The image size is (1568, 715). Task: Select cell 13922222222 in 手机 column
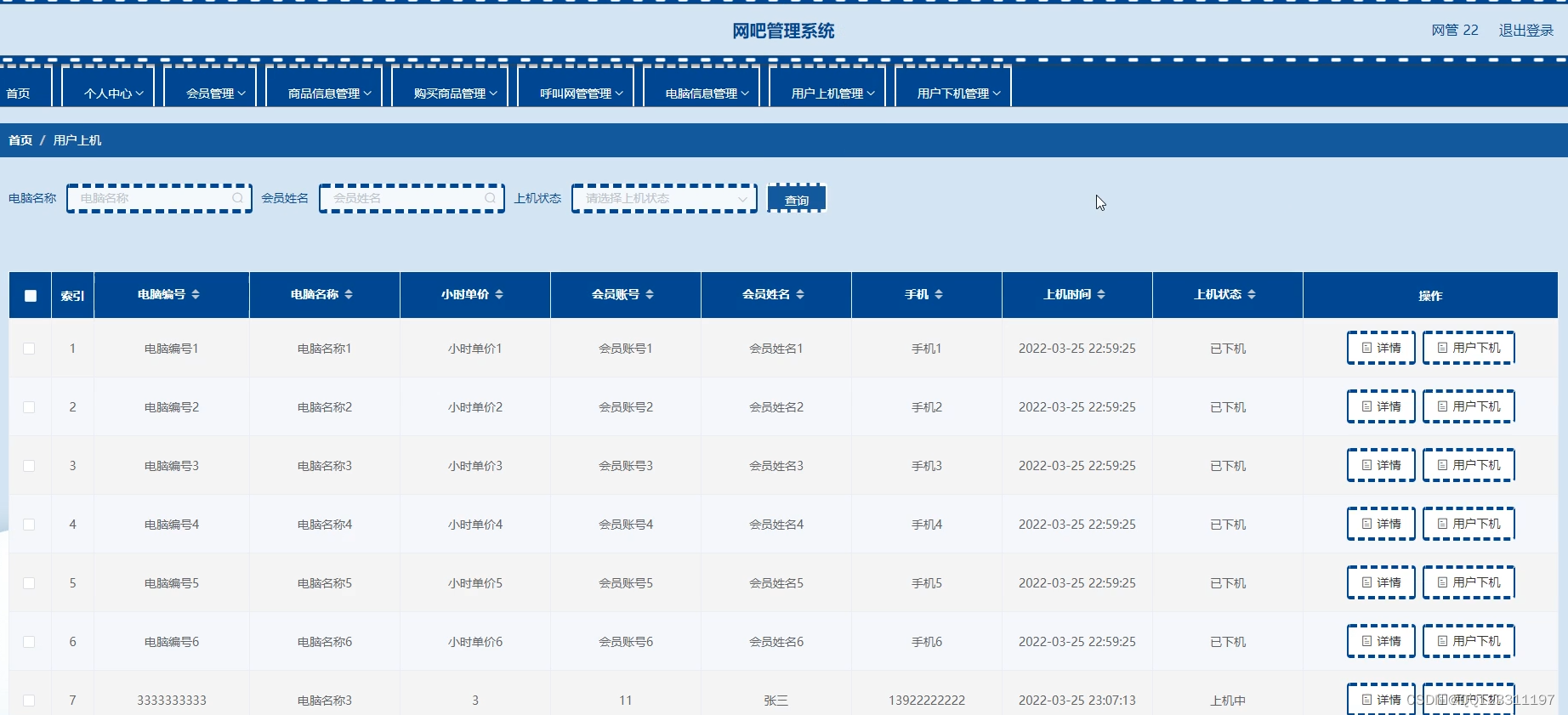point(927,701)
